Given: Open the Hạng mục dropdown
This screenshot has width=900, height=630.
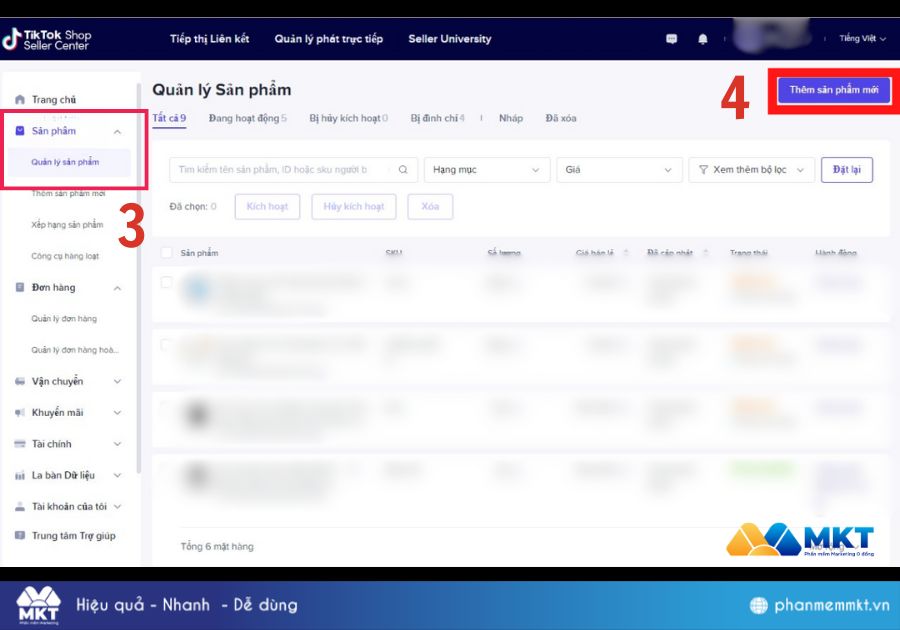Looking at the screenshot, I should (487, 170).
